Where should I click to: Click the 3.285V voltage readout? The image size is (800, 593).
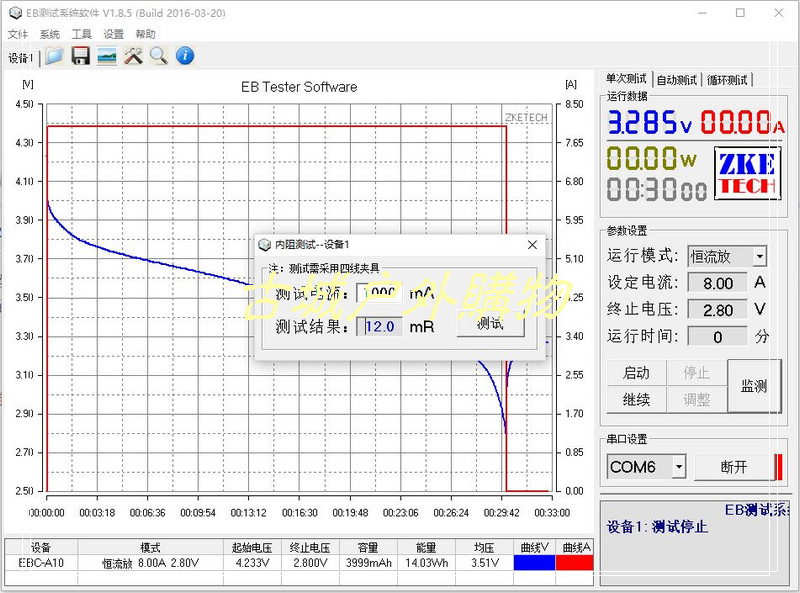pos(649,122)
